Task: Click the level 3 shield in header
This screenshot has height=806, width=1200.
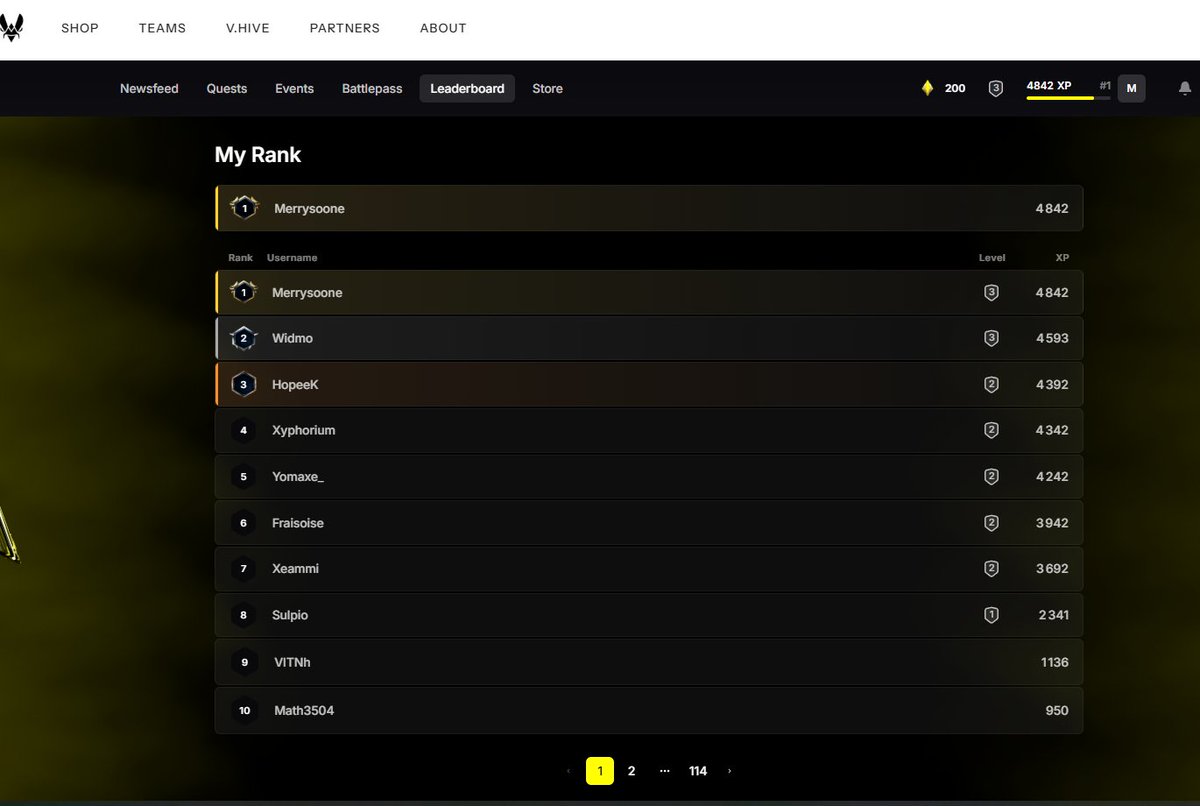Action: pyautogui.click(x=995, y=88)
